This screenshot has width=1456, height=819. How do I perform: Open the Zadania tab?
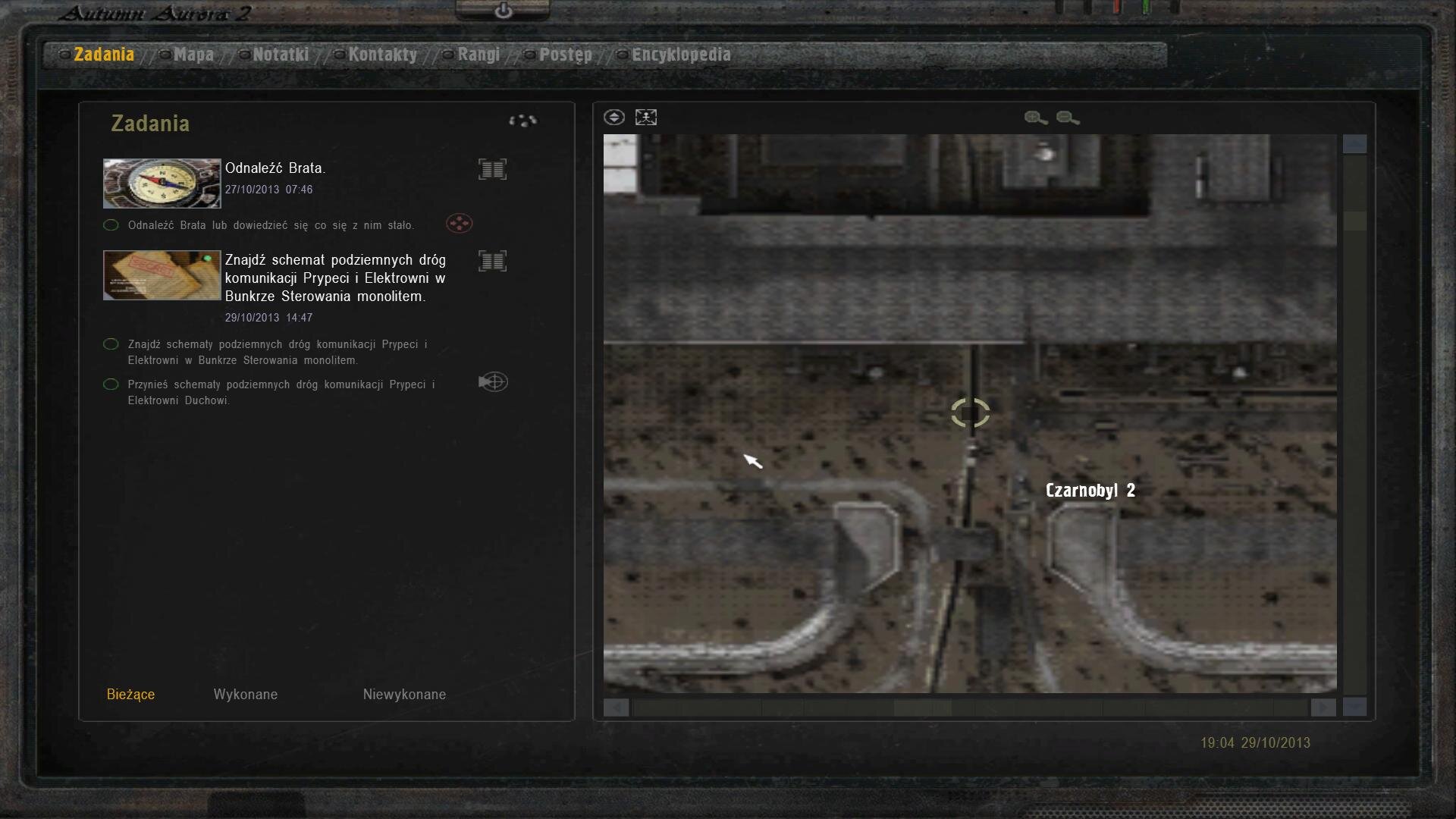104,55
